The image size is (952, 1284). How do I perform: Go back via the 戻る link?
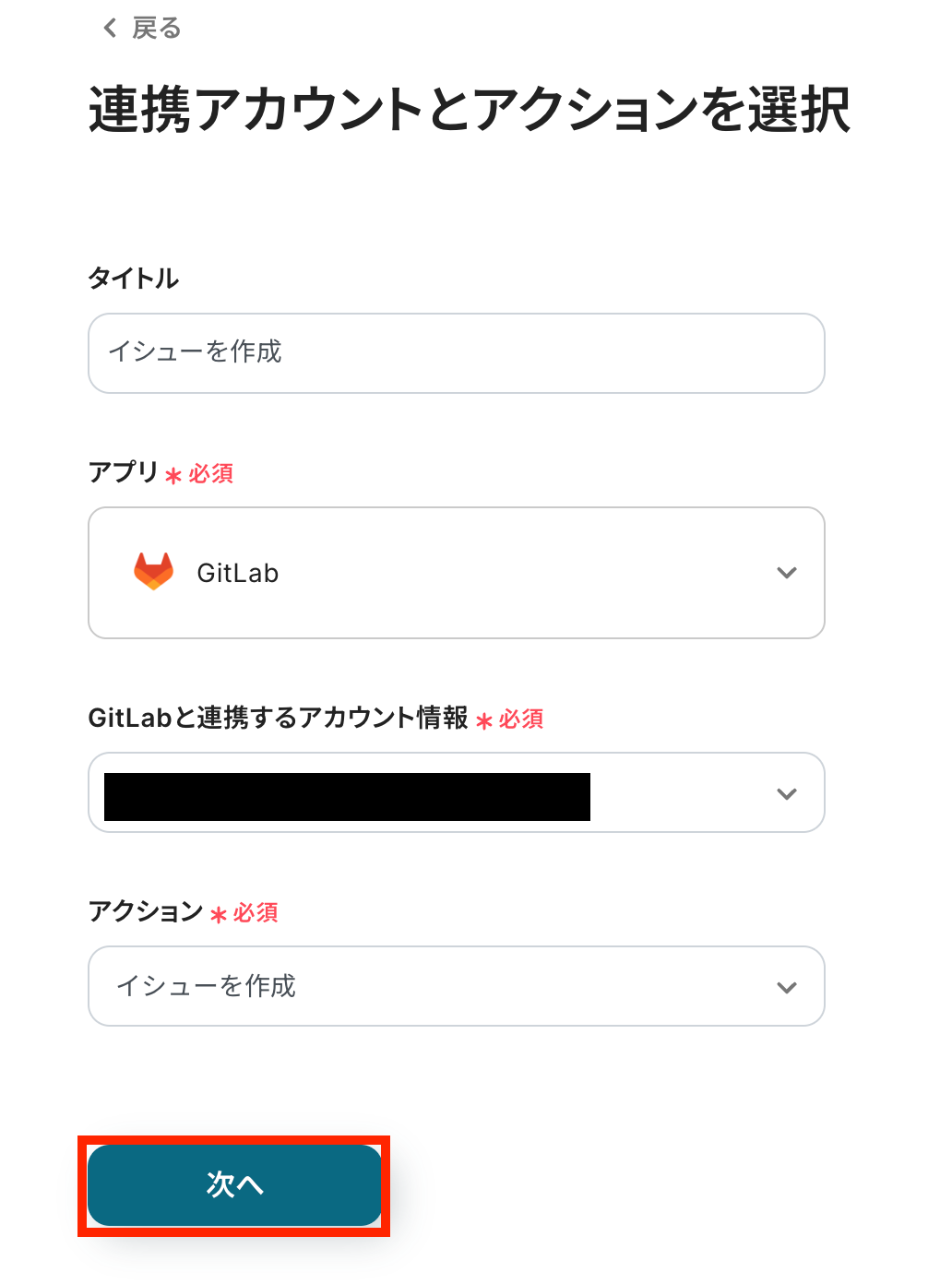pyautogui.click(x=156, y=29)
